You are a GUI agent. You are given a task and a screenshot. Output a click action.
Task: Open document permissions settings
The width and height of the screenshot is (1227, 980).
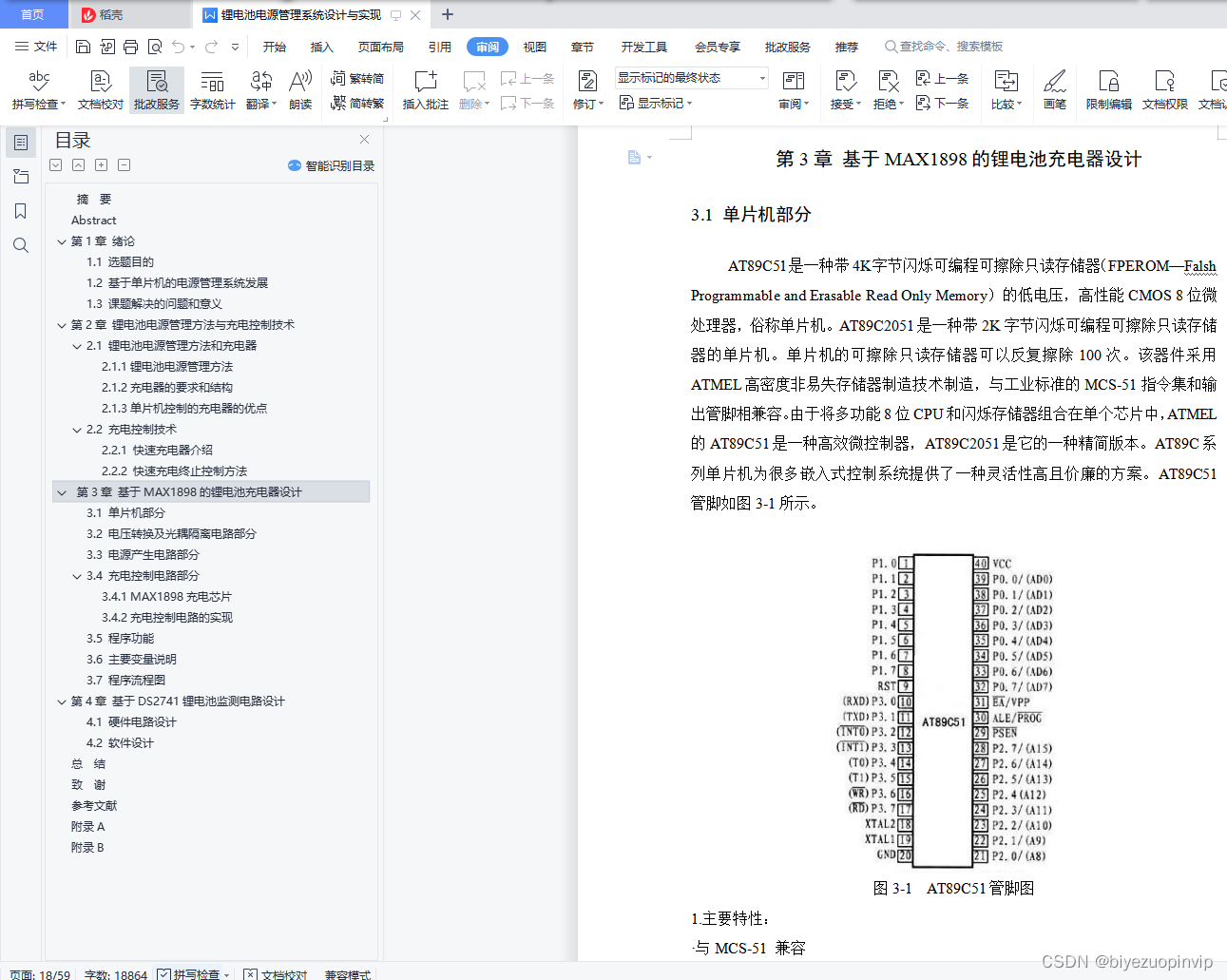[x=1165, y=90]
